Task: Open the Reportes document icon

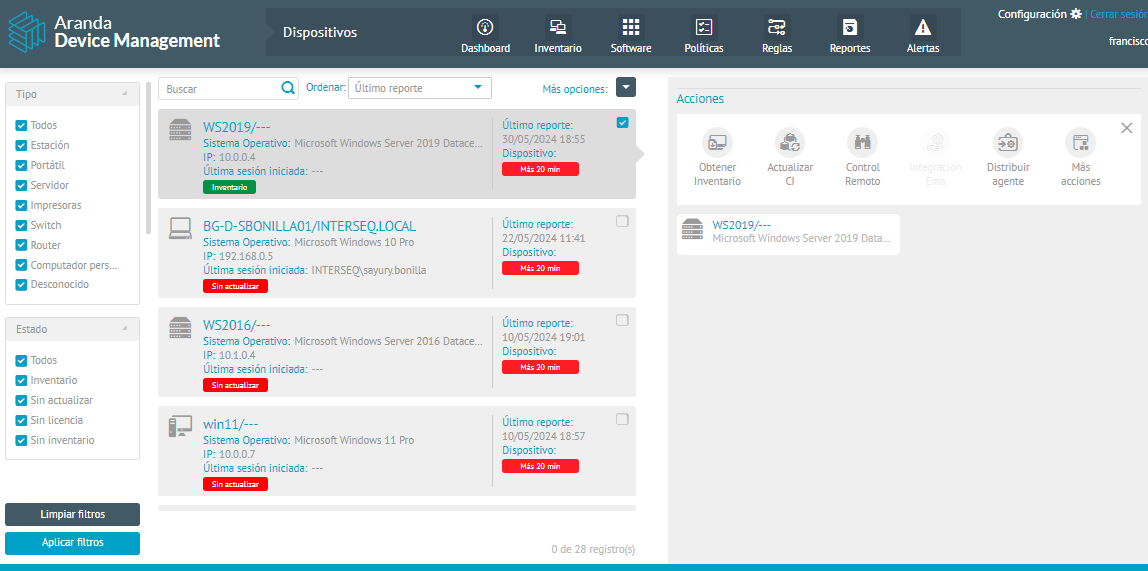Action: click(x=849, y=28)
